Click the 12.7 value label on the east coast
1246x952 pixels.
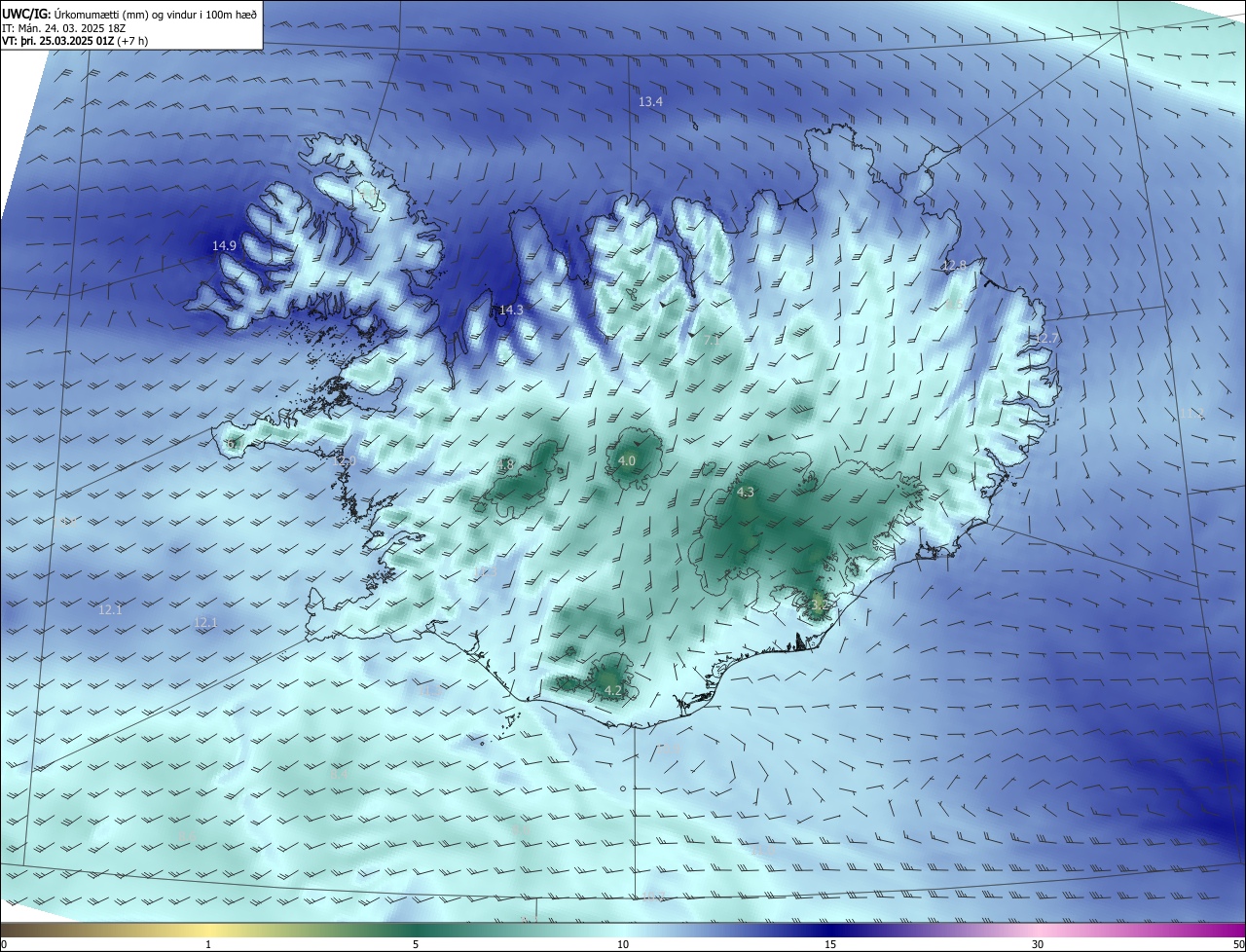(1046, 339)
